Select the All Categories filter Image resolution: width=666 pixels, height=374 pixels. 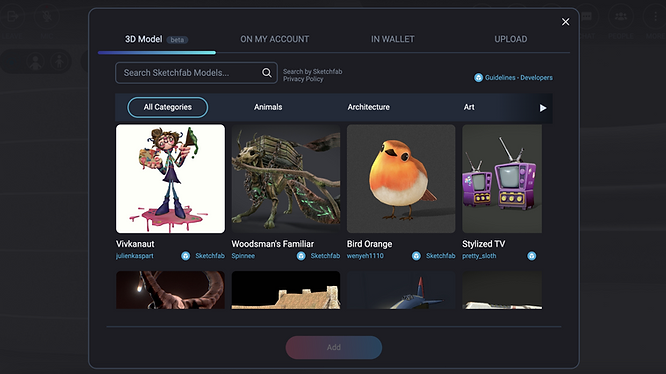[168, 107]
